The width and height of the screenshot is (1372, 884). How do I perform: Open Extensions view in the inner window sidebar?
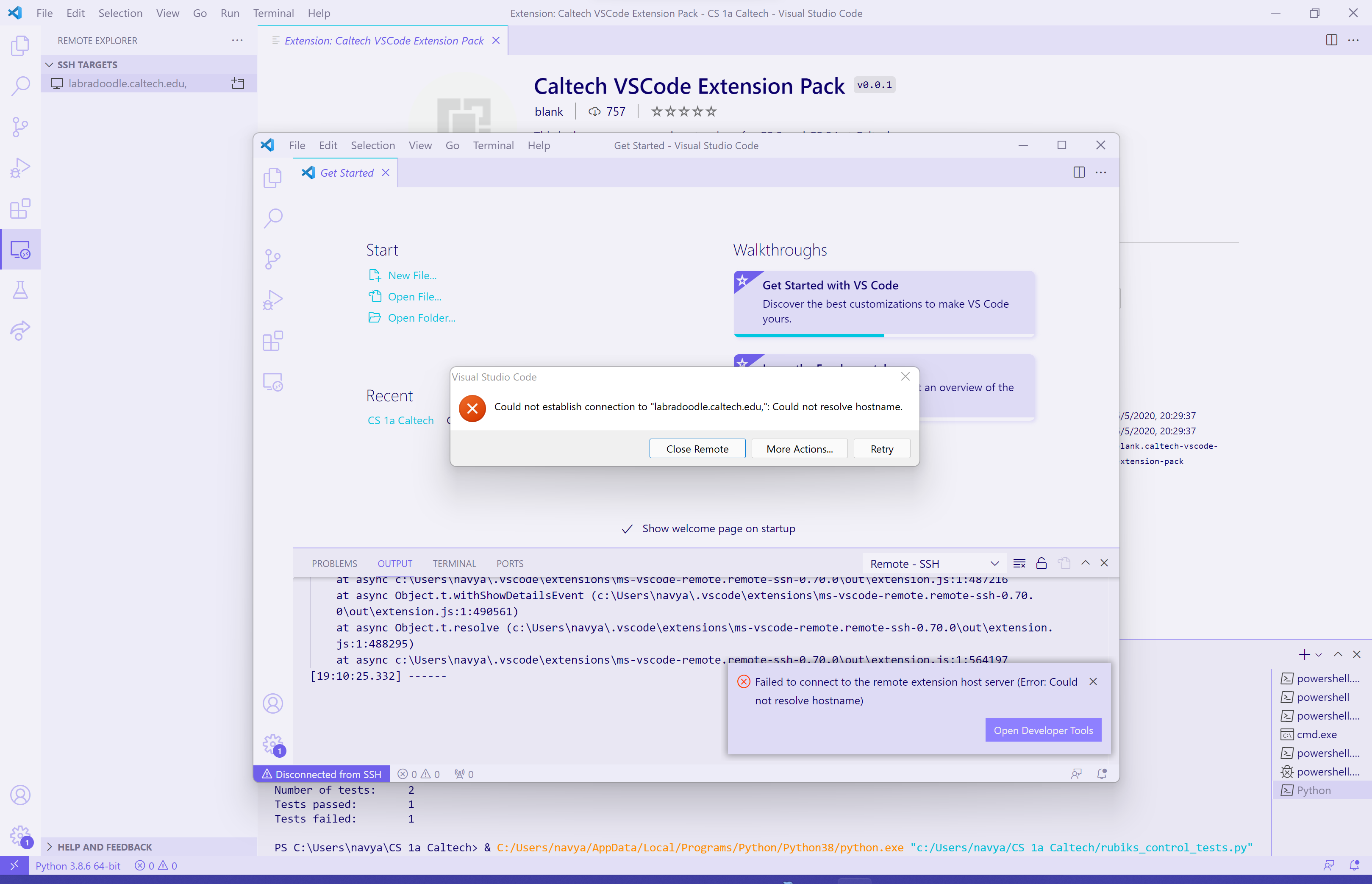click(x=272, y=341)
